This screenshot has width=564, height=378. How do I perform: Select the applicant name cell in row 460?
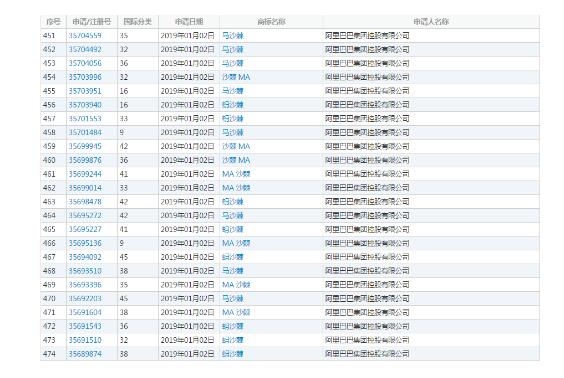click(x=431, y=160)
